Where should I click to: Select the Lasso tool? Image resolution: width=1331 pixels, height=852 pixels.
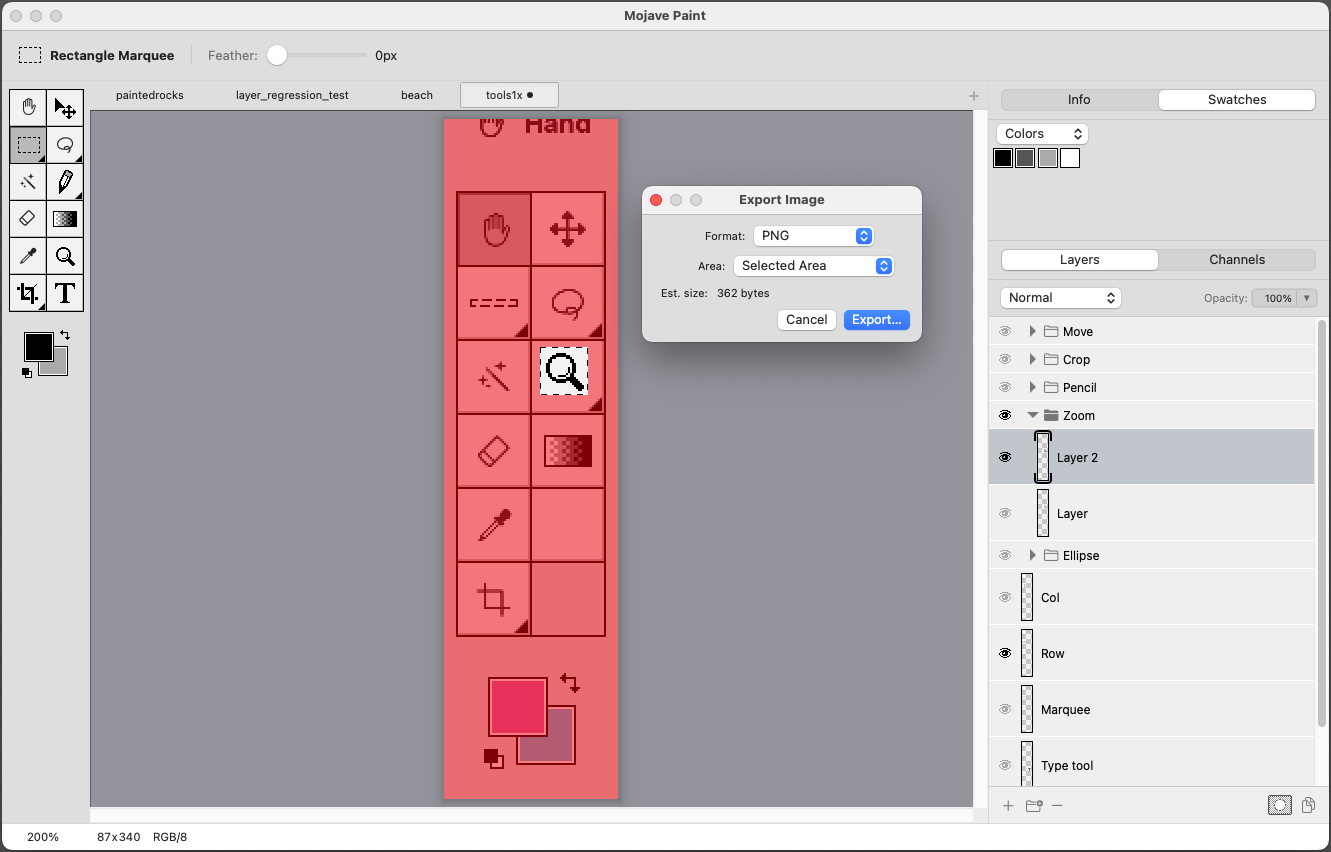coord(65,145)
